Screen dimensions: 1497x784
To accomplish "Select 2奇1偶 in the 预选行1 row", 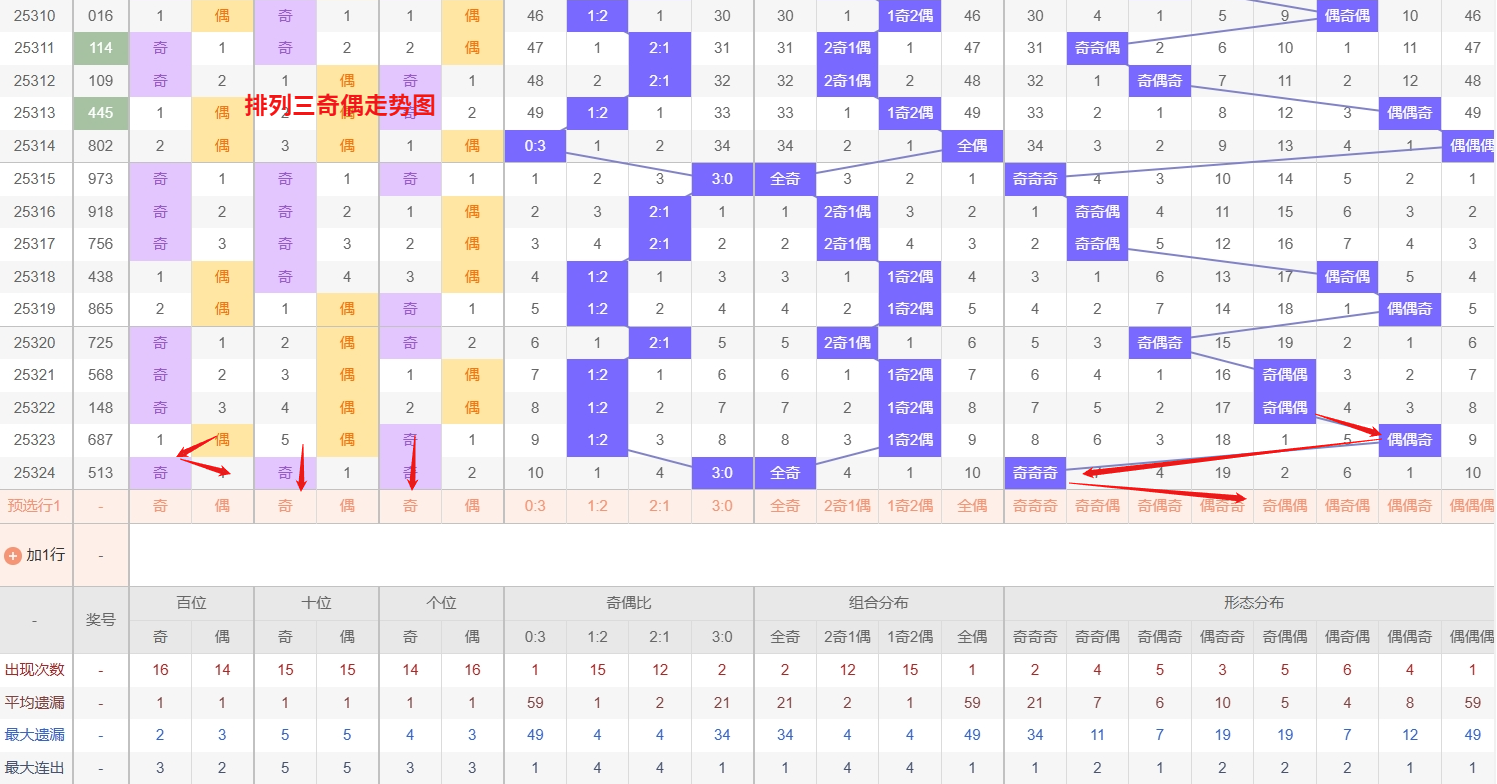I will coord(847,506).
